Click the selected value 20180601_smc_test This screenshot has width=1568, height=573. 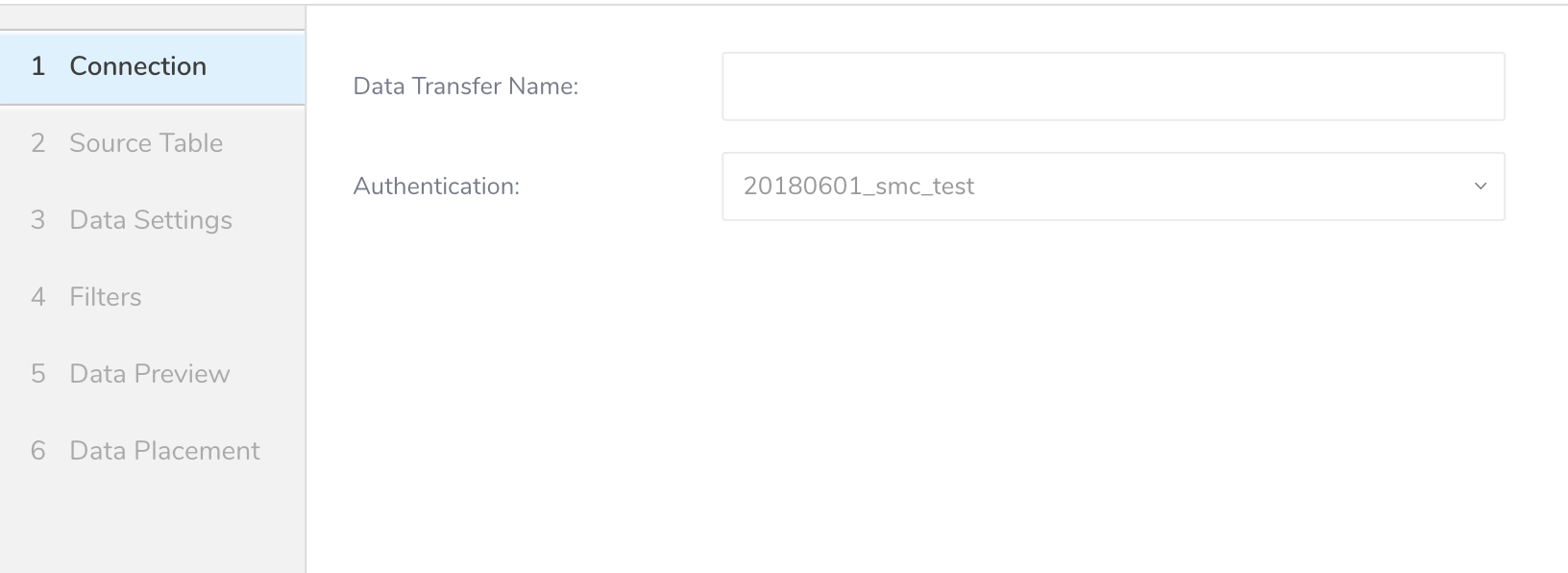pyautogui.click(x=858, y=187)
